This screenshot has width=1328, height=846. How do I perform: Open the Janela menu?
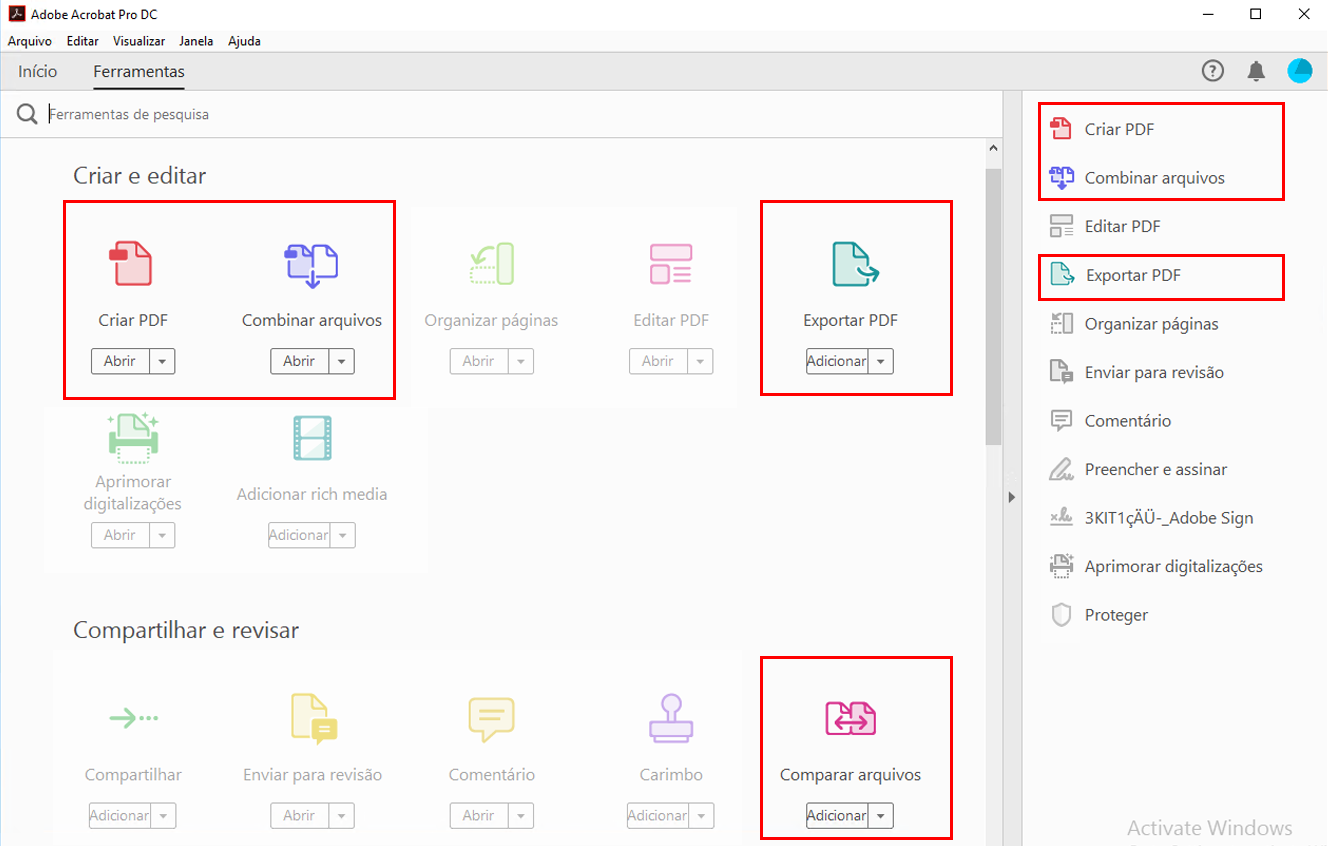click(196, 41)
